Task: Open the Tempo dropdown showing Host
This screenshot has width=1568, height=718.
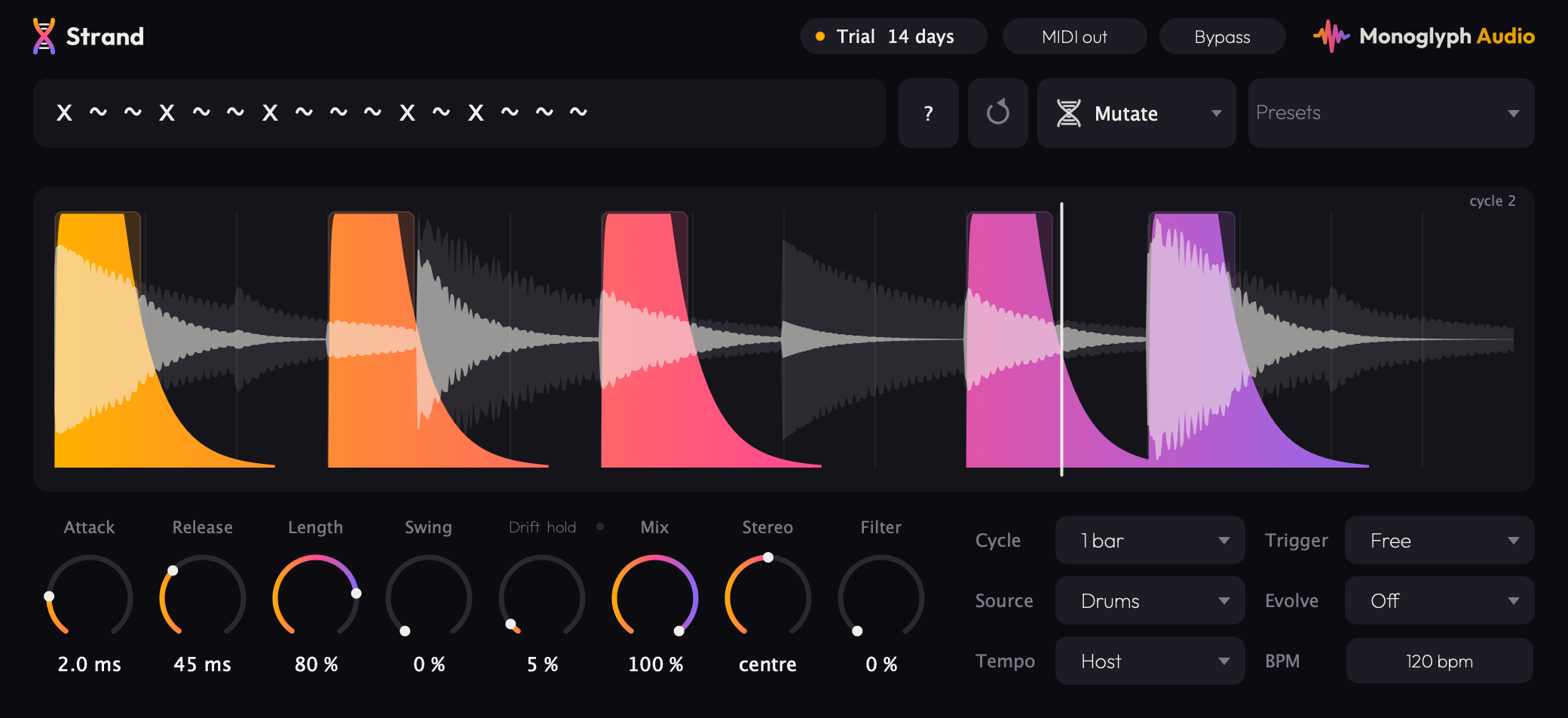Action: tap(1150, 661)
